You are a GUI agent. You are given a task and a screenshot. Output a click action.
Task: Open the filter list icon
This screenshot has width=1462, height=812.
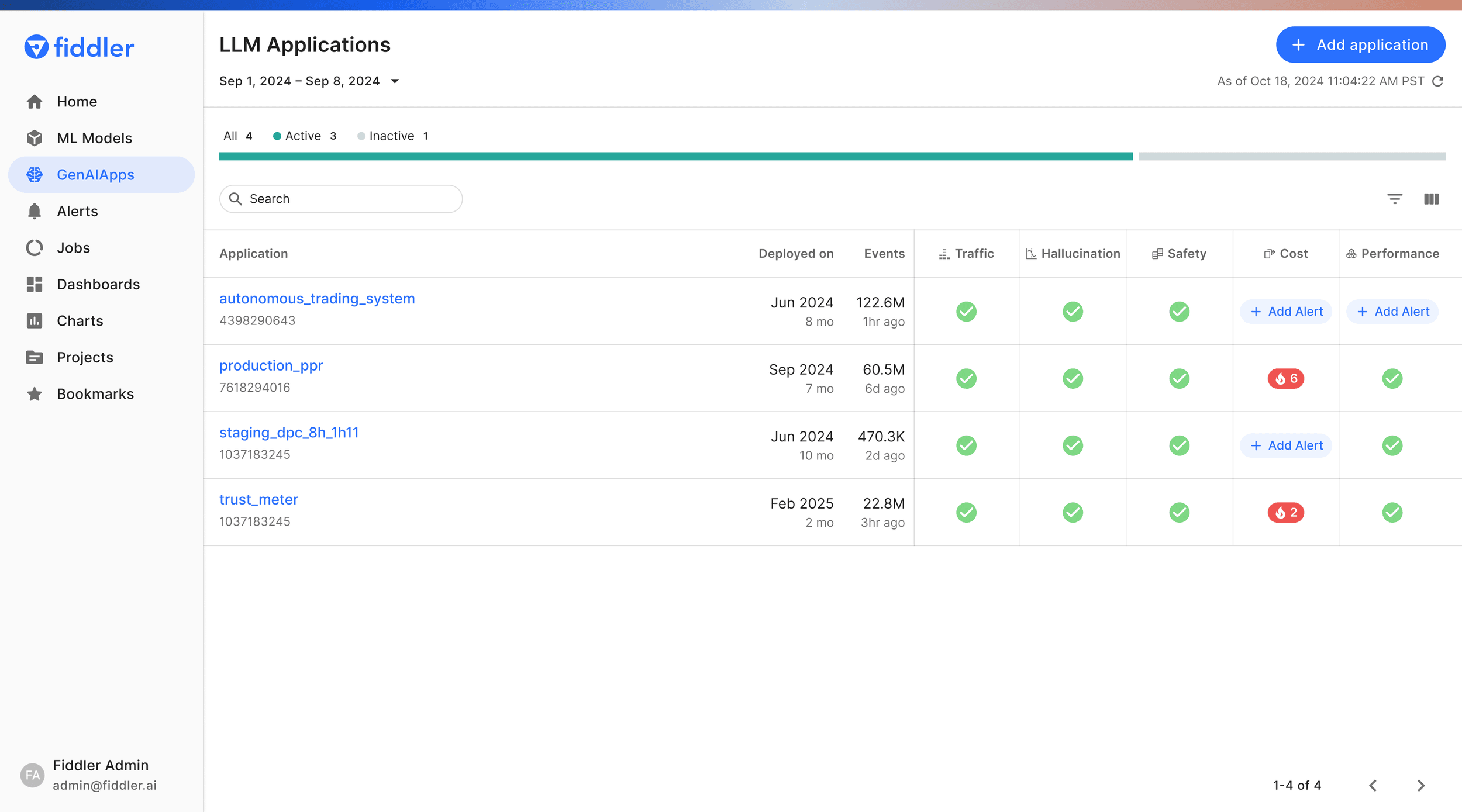(x=1395, y=199)
